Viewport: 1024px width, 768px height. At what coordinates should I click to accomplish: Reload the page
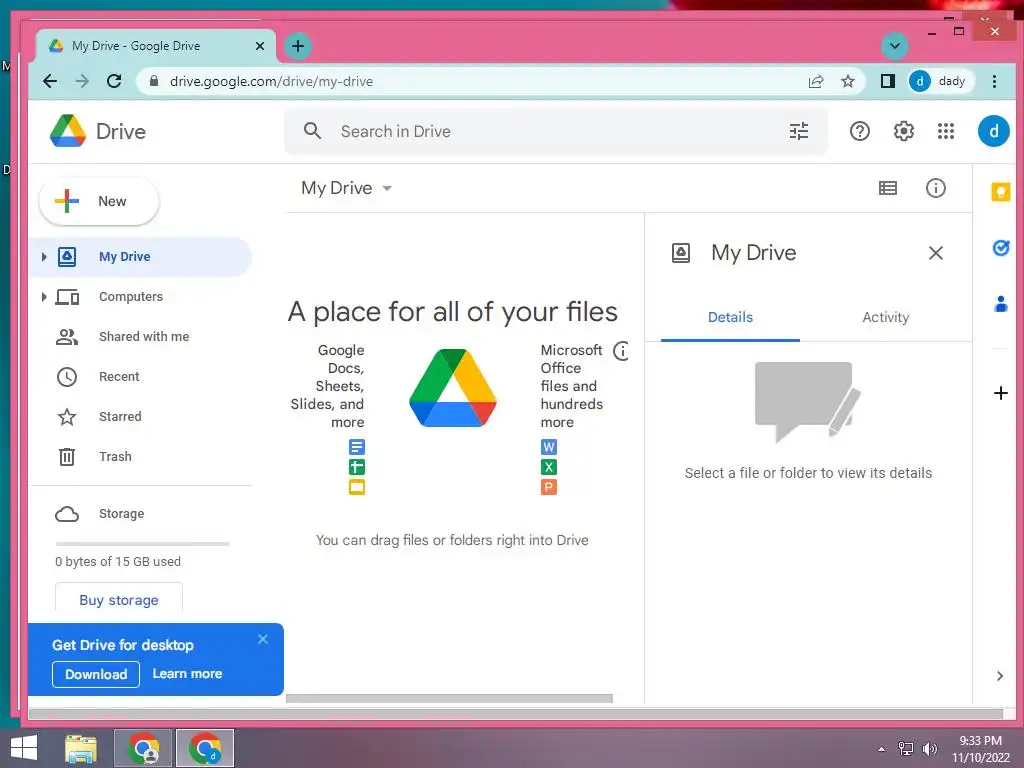click(114, 81)
